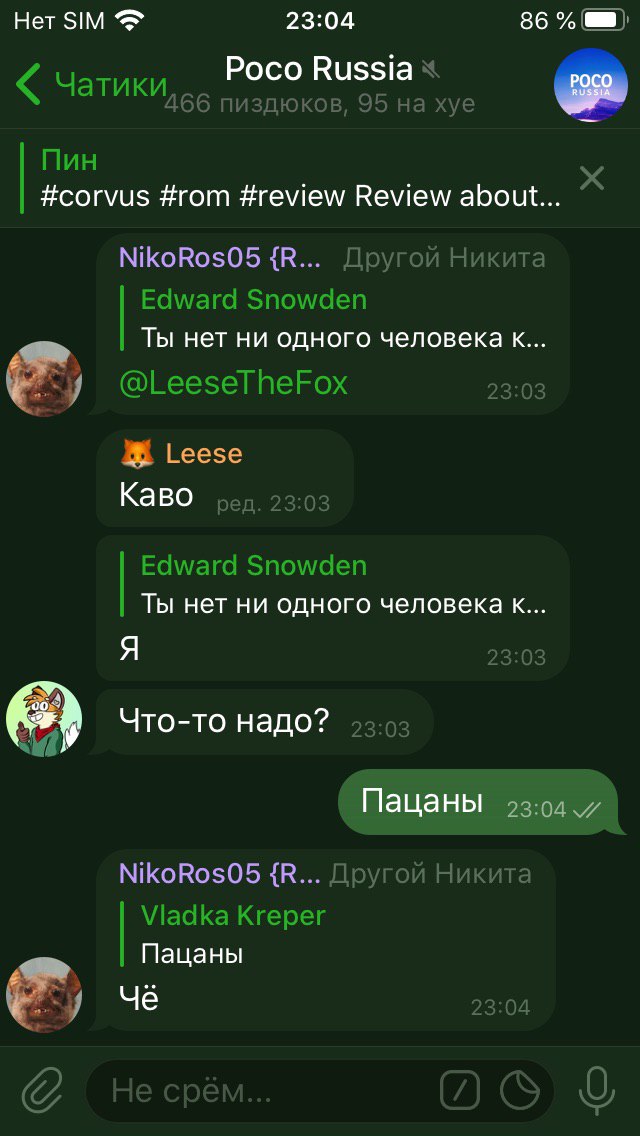
Task: Jump to Vladka Kreper quoted reply
Action: 326,935
